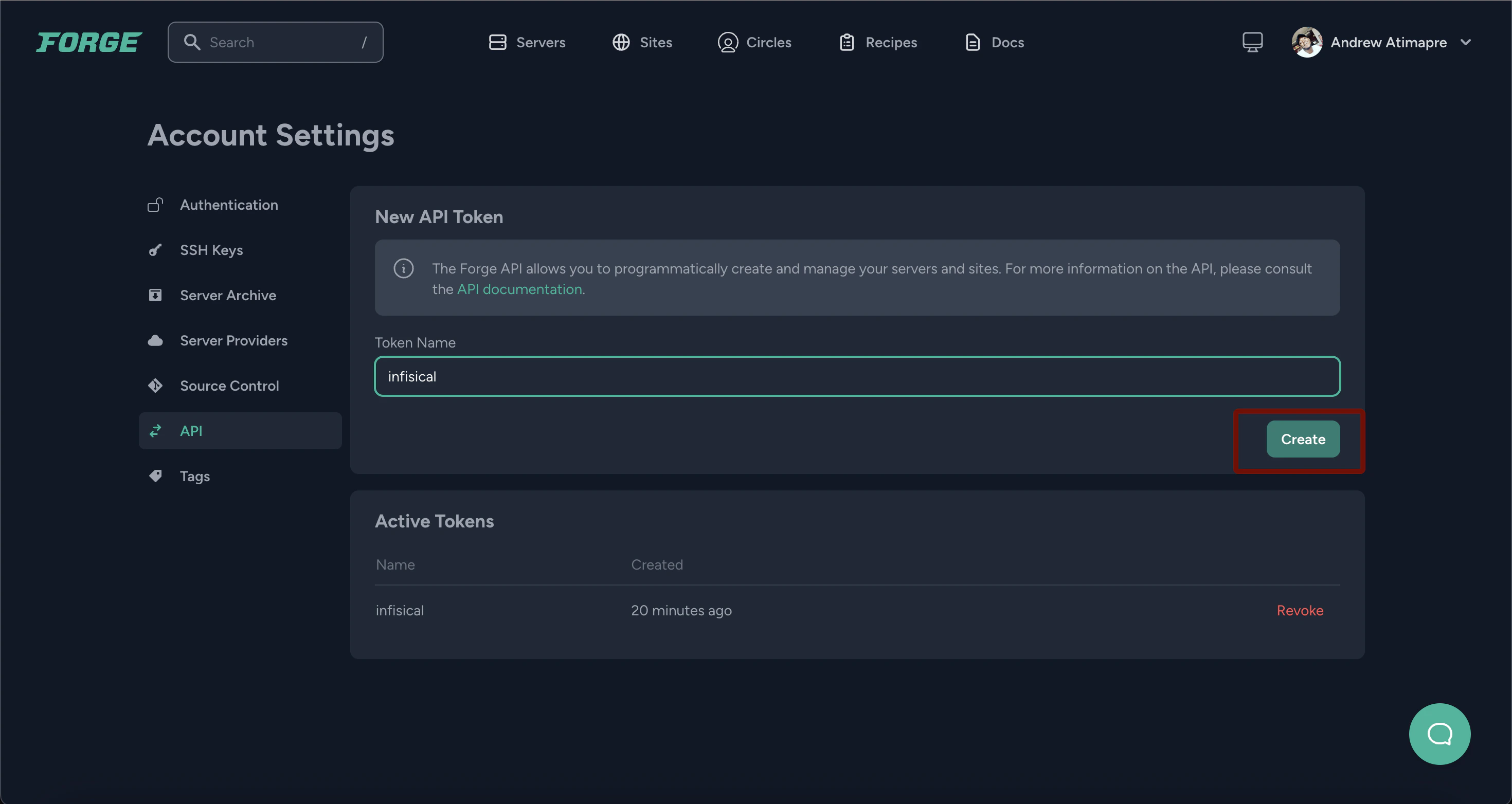Open the Sites menu item
1512x804 pixels.
642,42
